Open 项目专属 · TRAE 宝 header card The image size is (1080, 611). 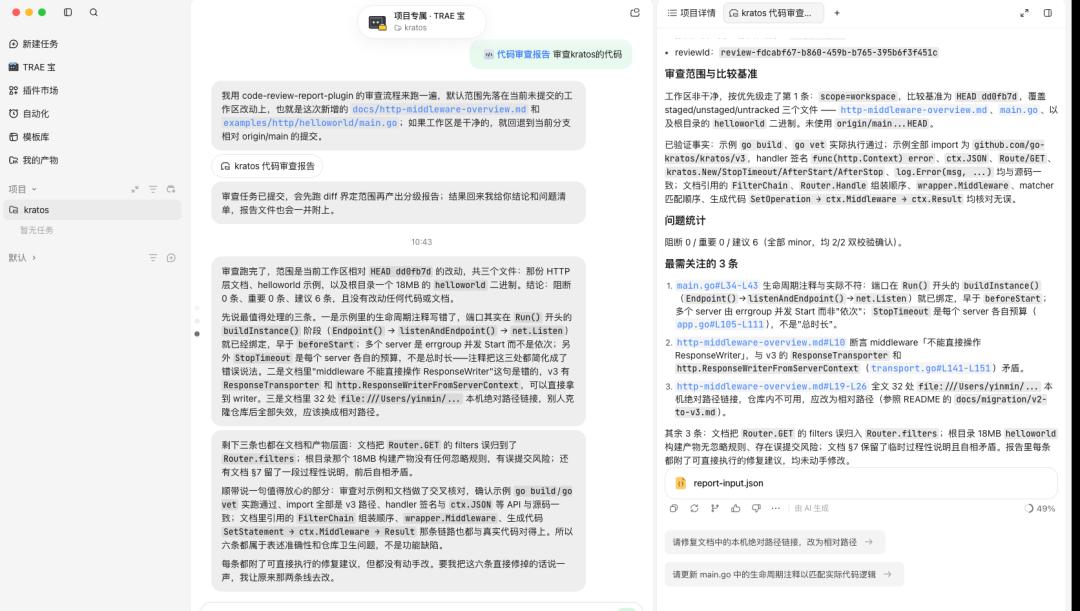pyautogui.click(x=422, y=21)
